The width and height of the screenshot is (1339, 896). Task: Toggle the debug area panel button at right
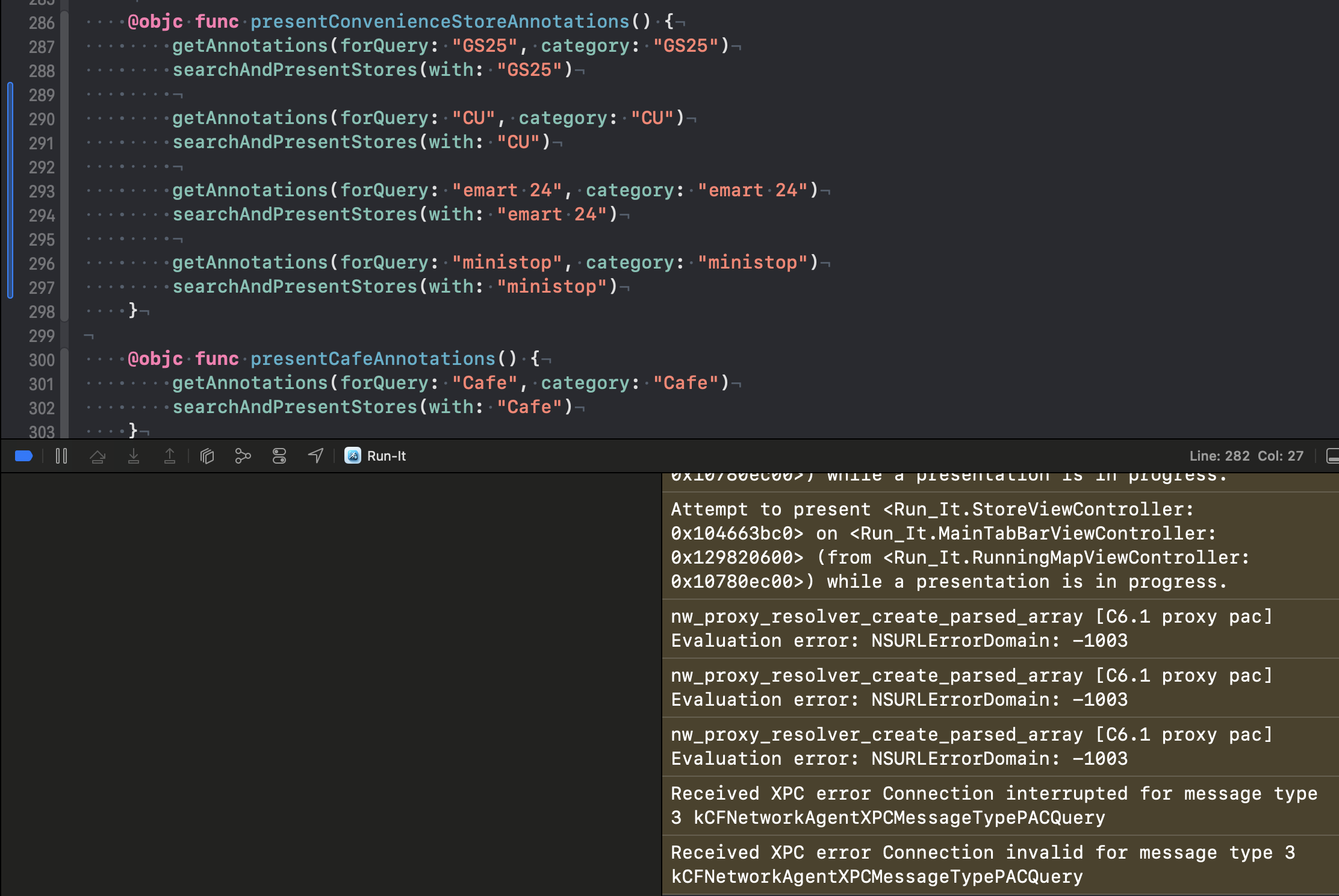(1332, 456)
